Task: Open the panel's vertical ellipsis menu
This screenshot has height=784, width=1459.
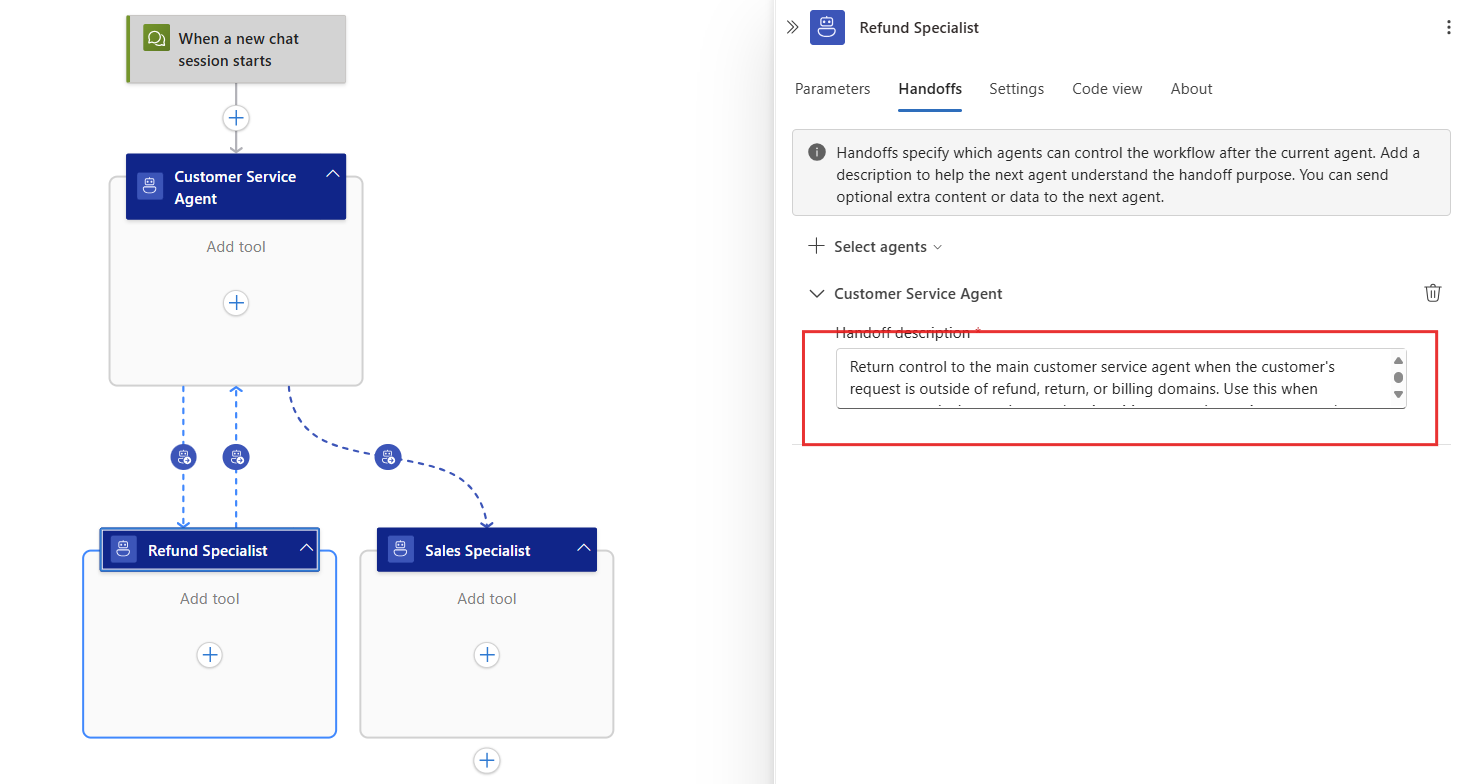Action: tap(1448, 28)
